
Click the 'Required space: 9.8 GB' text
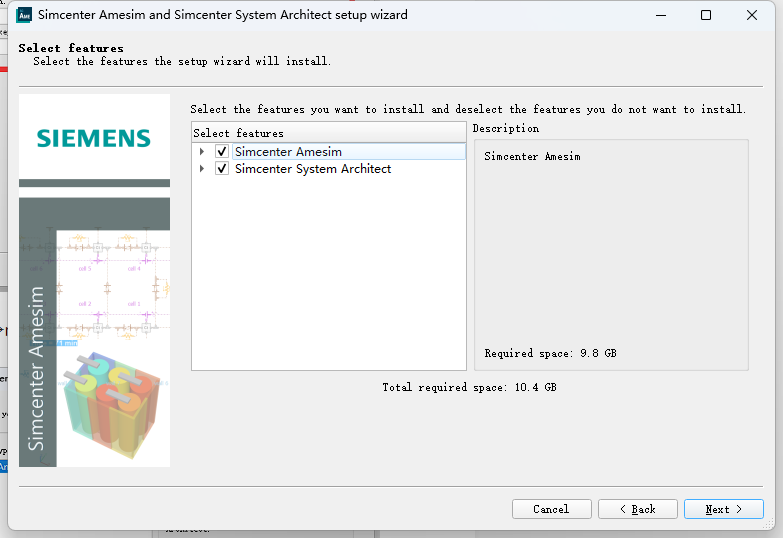tap(550, 354)
